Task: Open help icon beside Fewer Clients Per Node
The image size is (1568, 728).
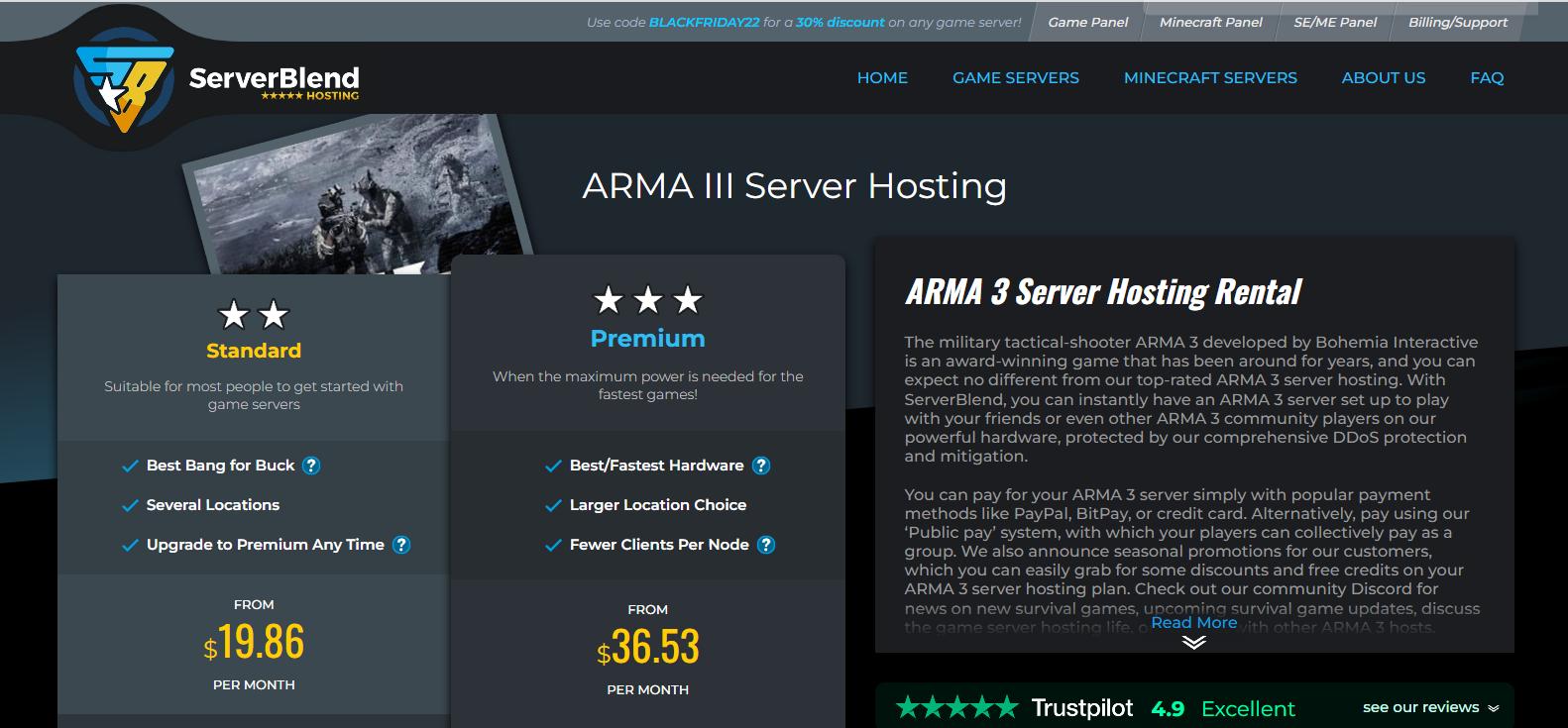Action: [766, 545]
